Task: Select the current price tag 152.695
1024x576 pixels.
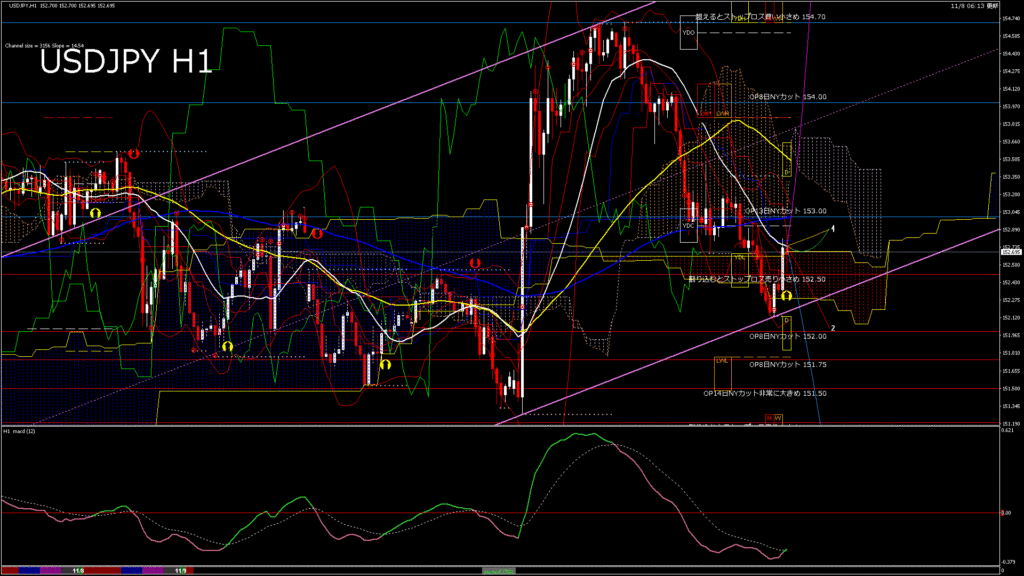Action: coord(1011,252)
